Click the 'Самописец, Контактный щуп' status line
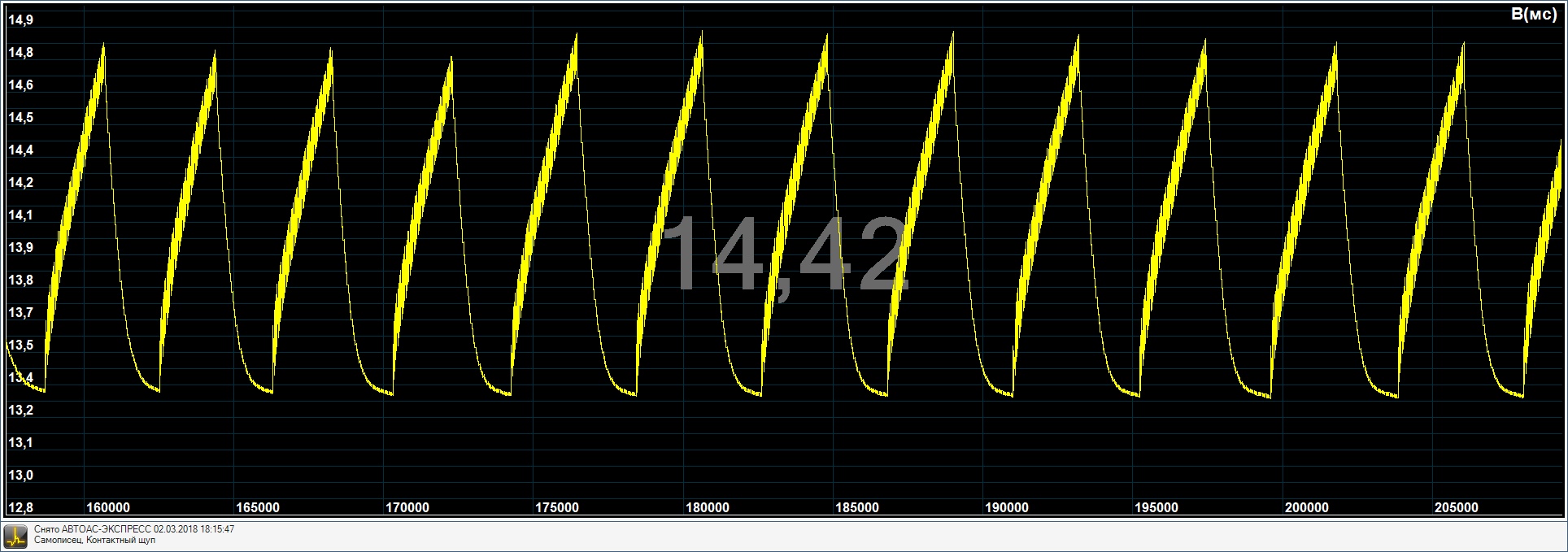 (x=94, y=540)
